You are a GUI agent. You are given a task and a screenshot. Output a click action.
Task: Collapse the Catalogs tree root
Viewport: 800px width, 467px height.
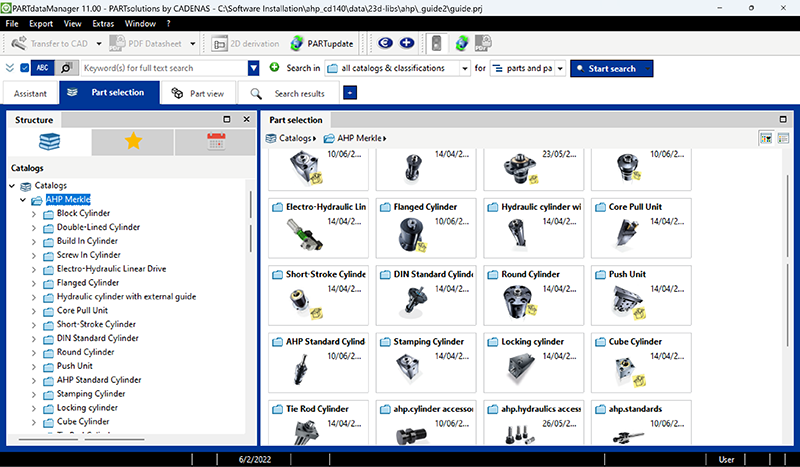point(12,186)
